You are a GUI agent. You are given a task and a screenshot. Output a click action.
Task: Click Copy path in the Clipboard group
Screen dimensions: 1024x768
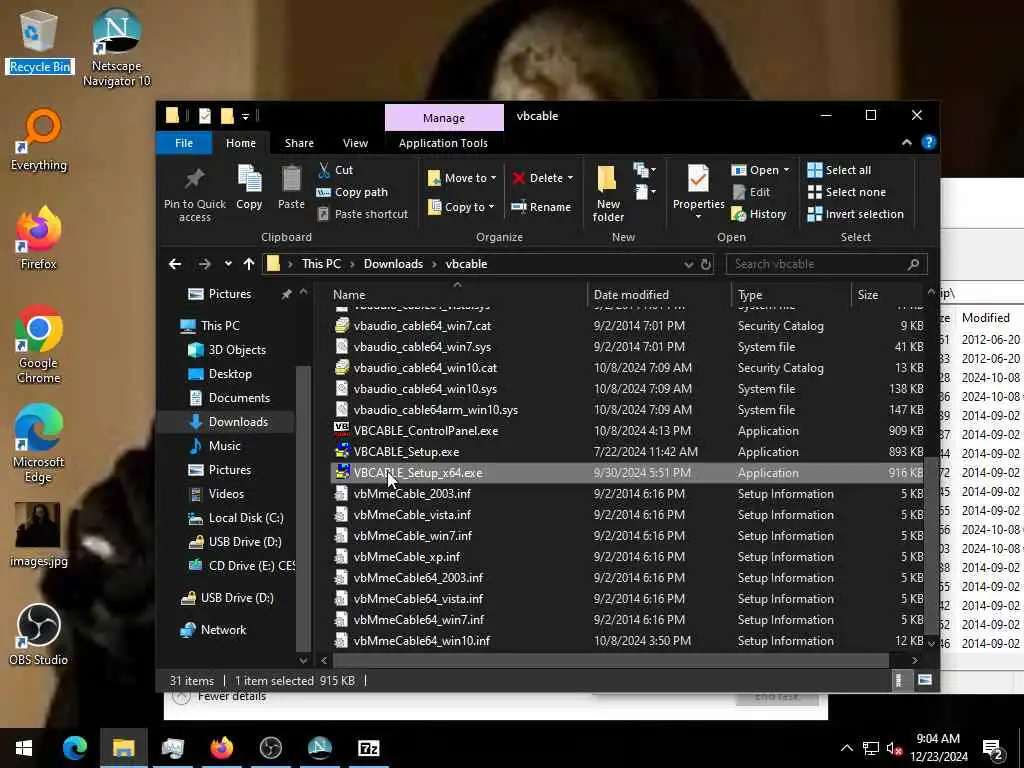click(x=352, y=192)
